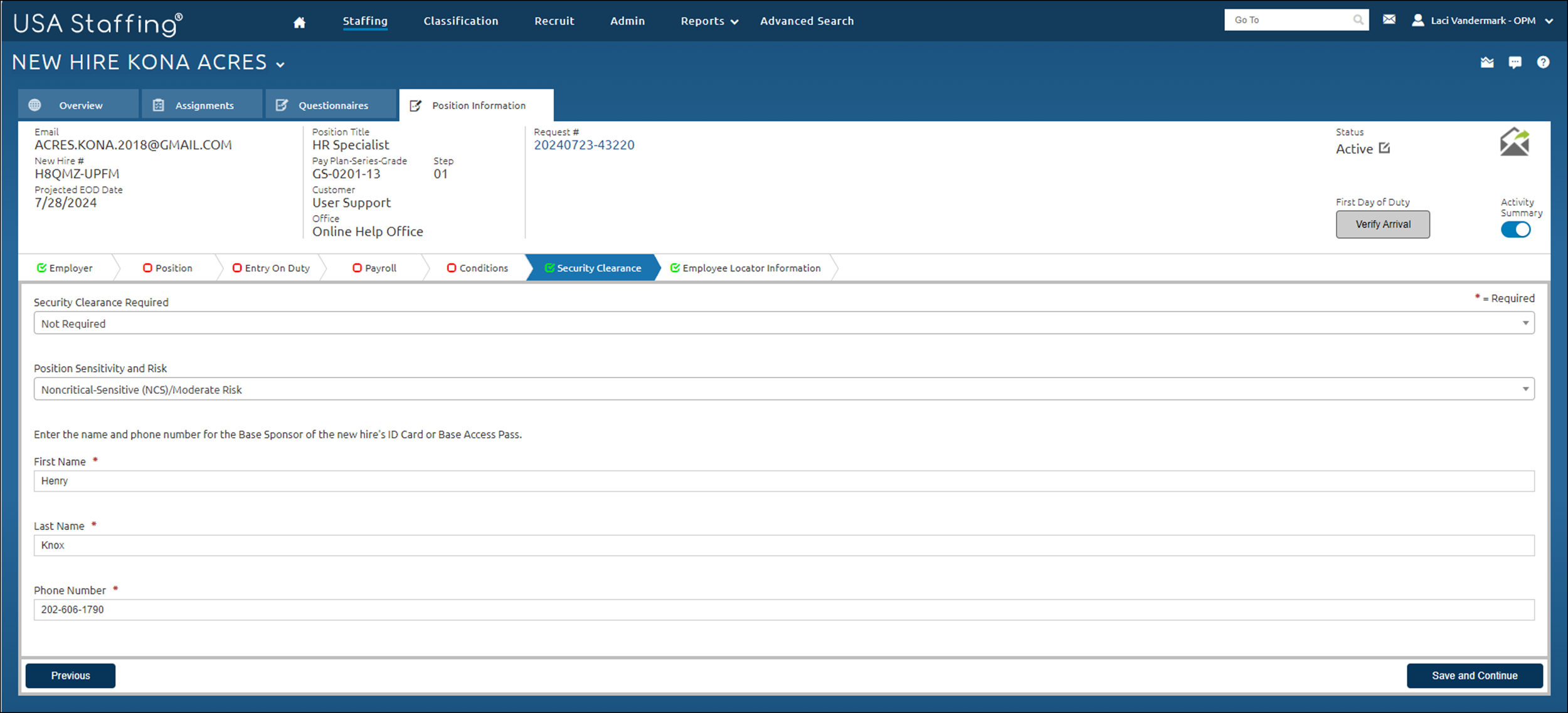
Task: Go to the Payroll step
Action: click(375, 268)
